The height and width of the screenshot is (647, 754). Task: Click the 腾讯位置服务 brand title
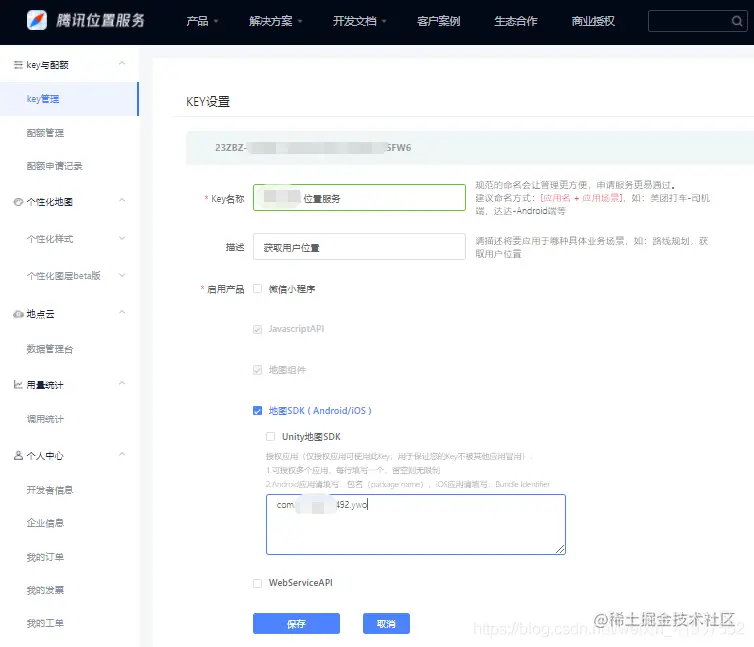click(100, 20)
